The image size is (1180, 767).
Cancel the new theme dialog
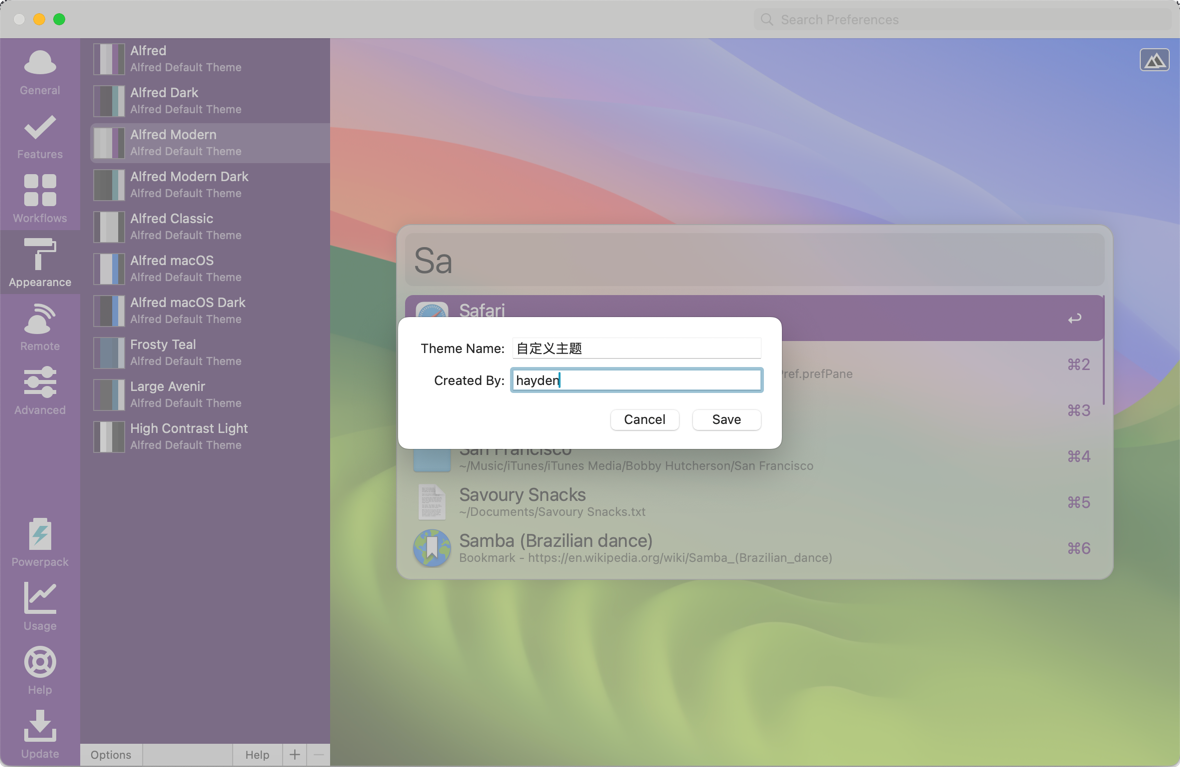click(x=644, y=420)
